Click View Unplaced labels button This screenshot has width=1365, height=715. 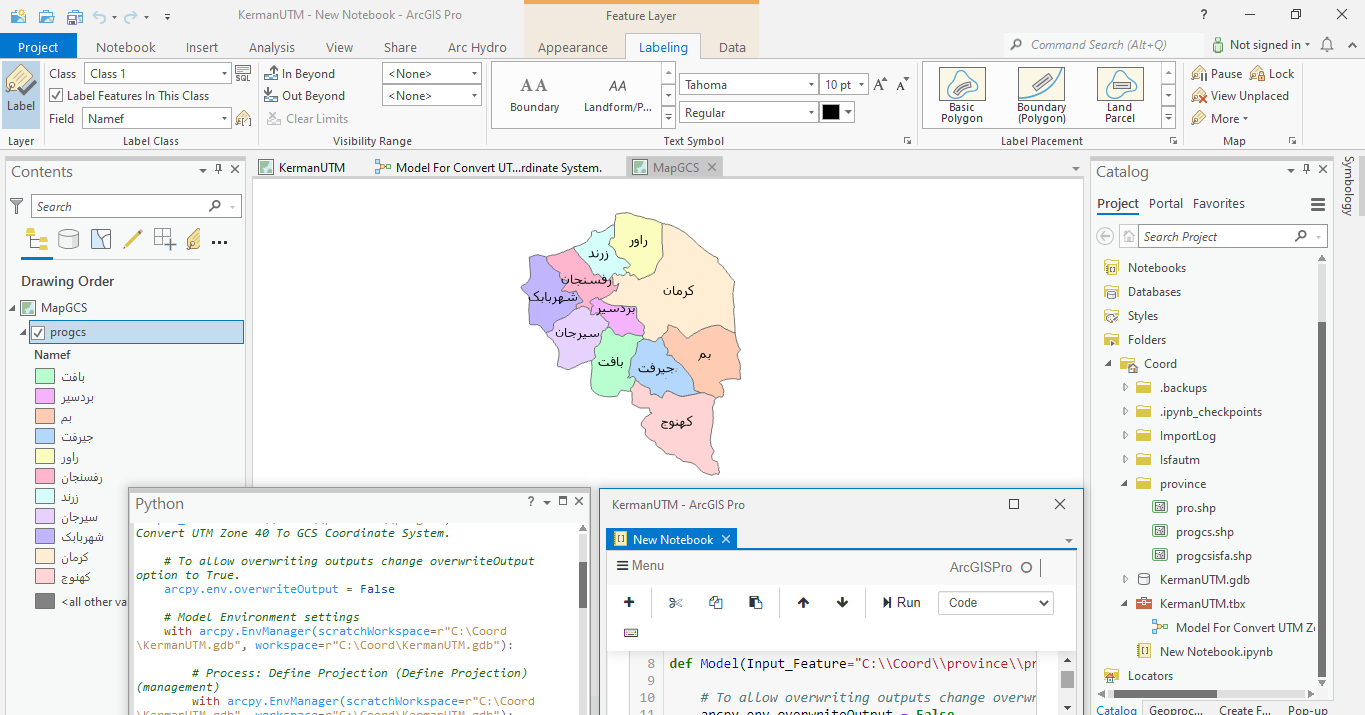(x=1240, y=96)
